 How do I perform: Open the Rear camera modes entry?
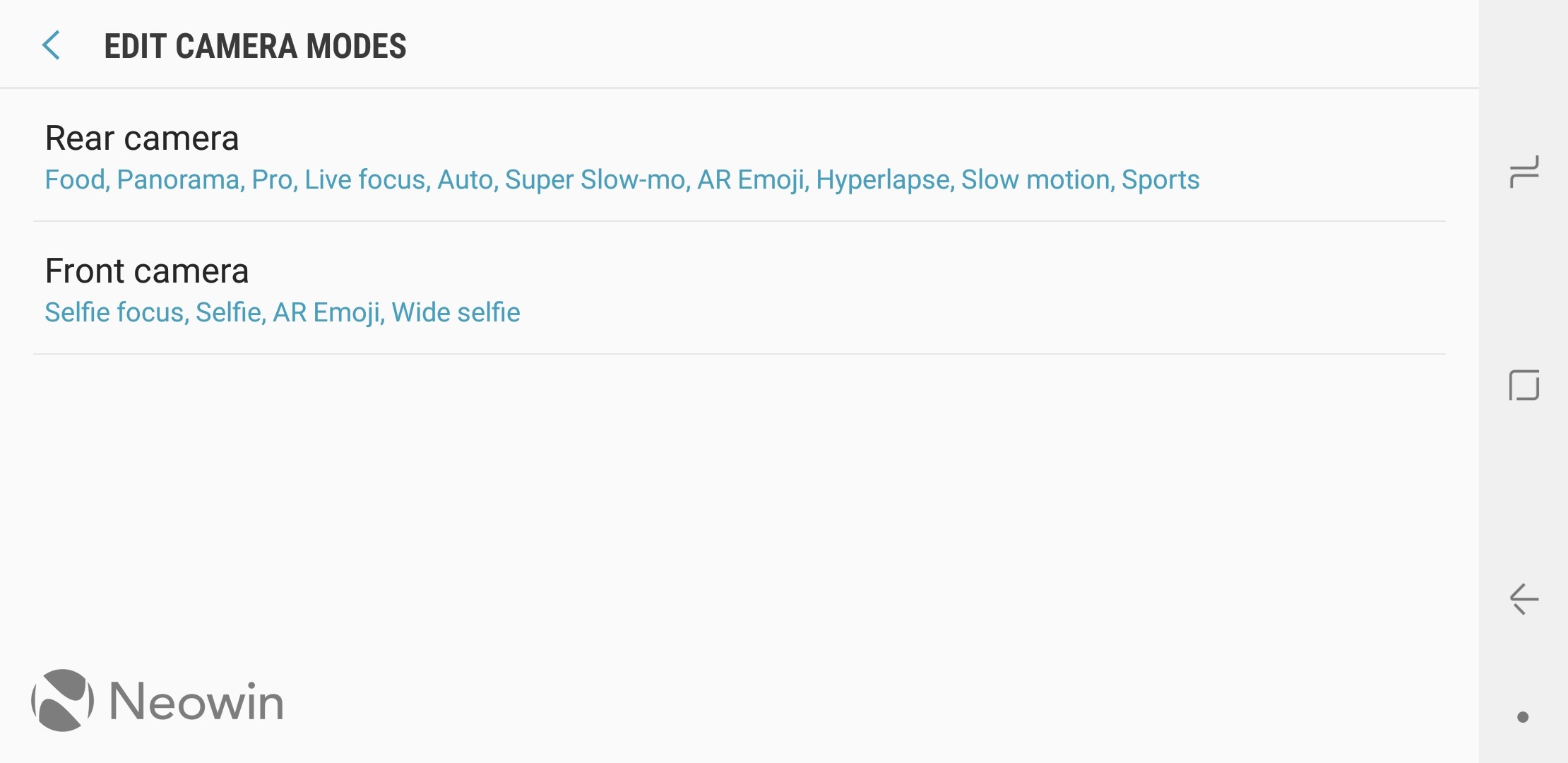[x=739, y=155]
